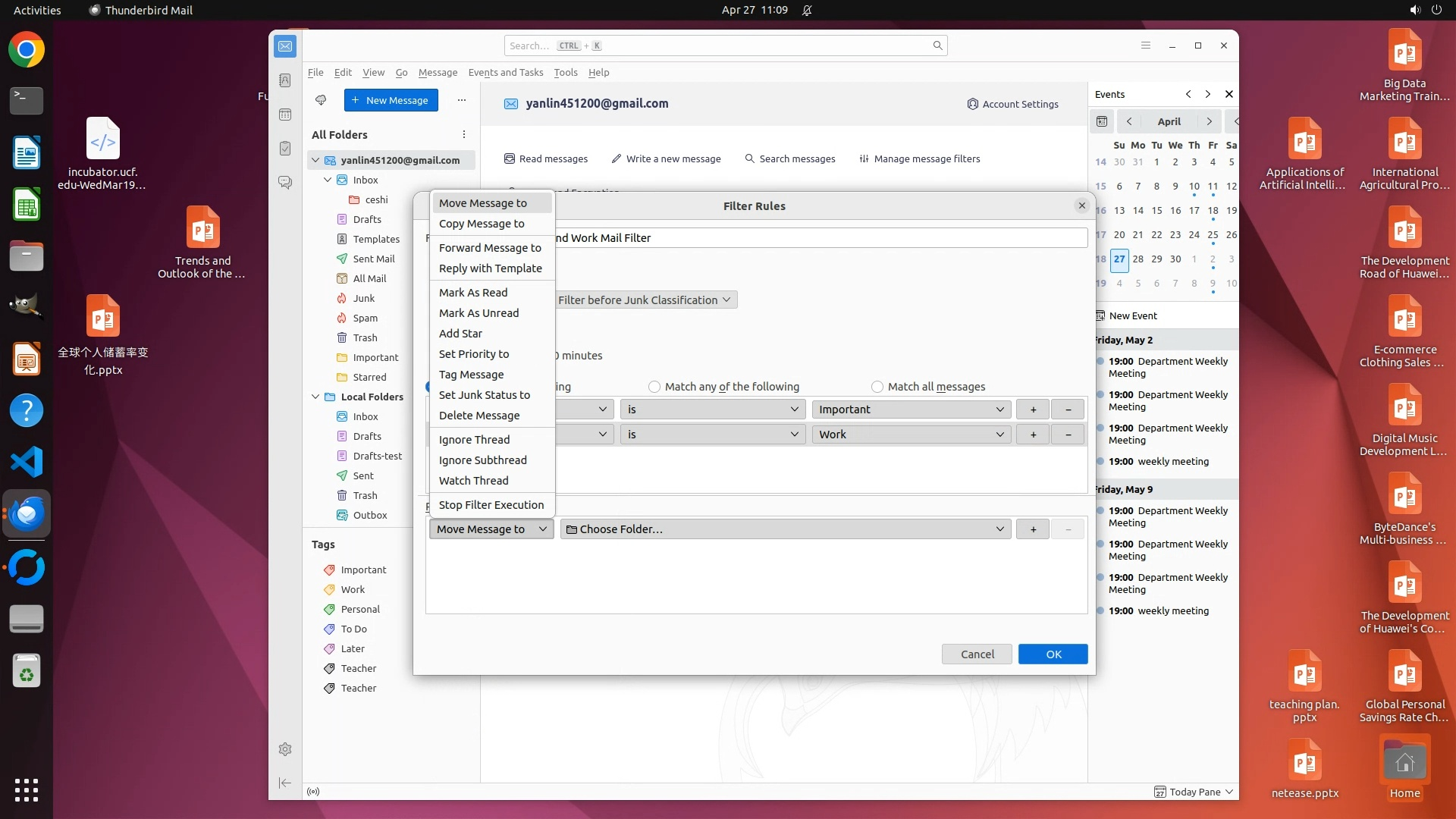Screen dimensions: 1456x819
Task: Choose Copy Message to action
Action: point(482,224)
